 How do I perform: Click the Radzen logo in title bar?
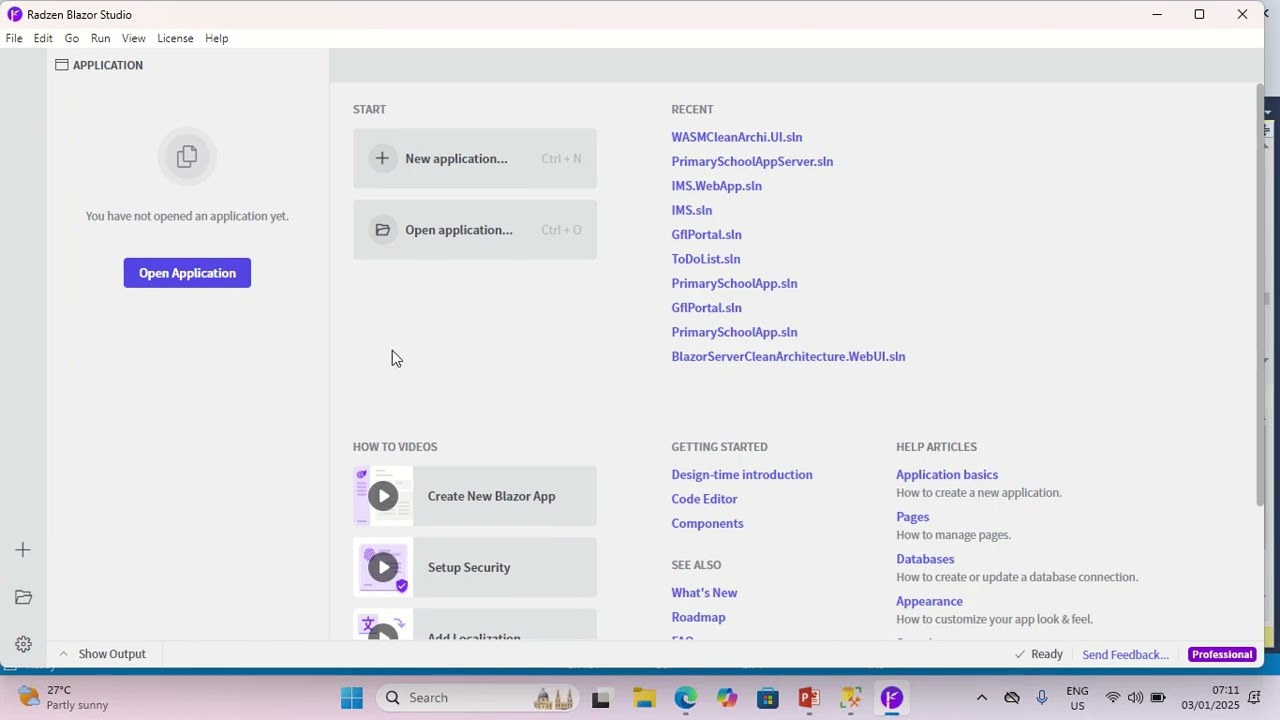tap(14, 14)
